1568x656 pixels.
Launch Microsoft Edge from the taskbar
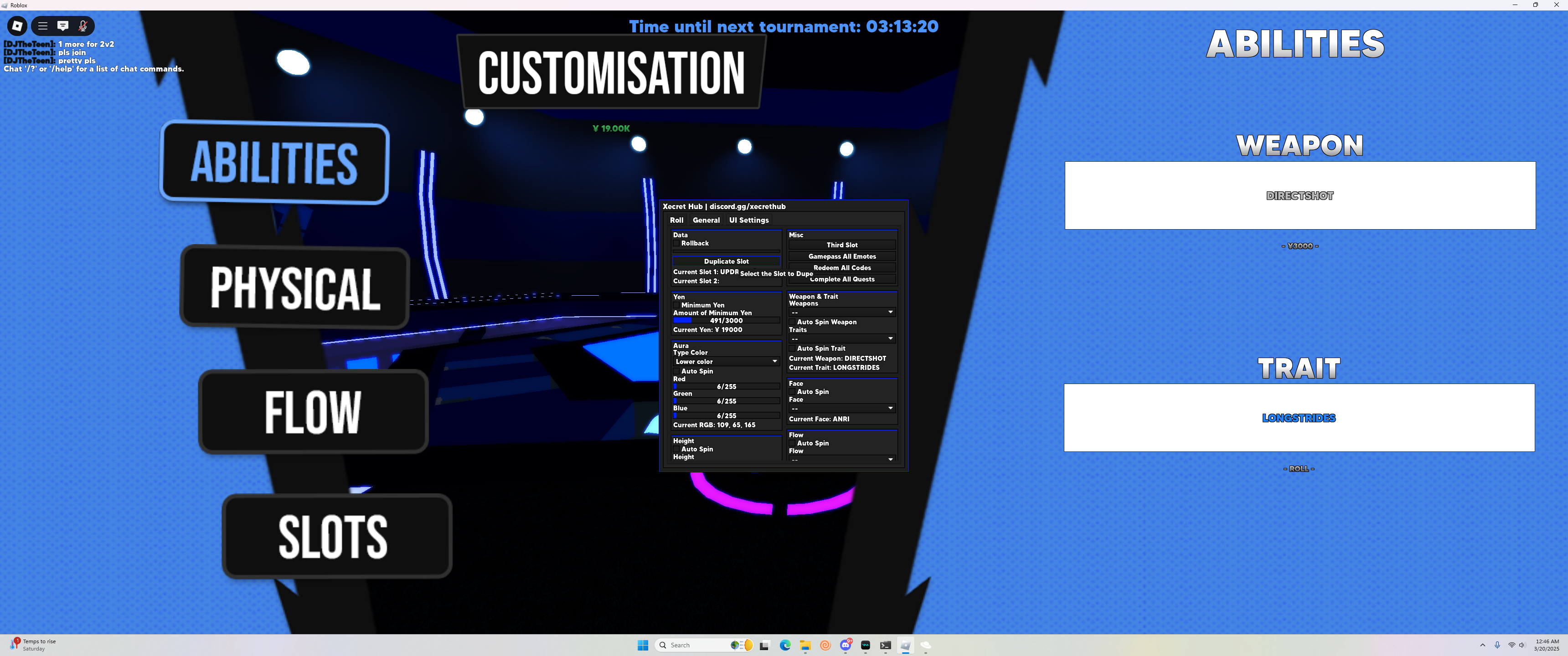785,645
